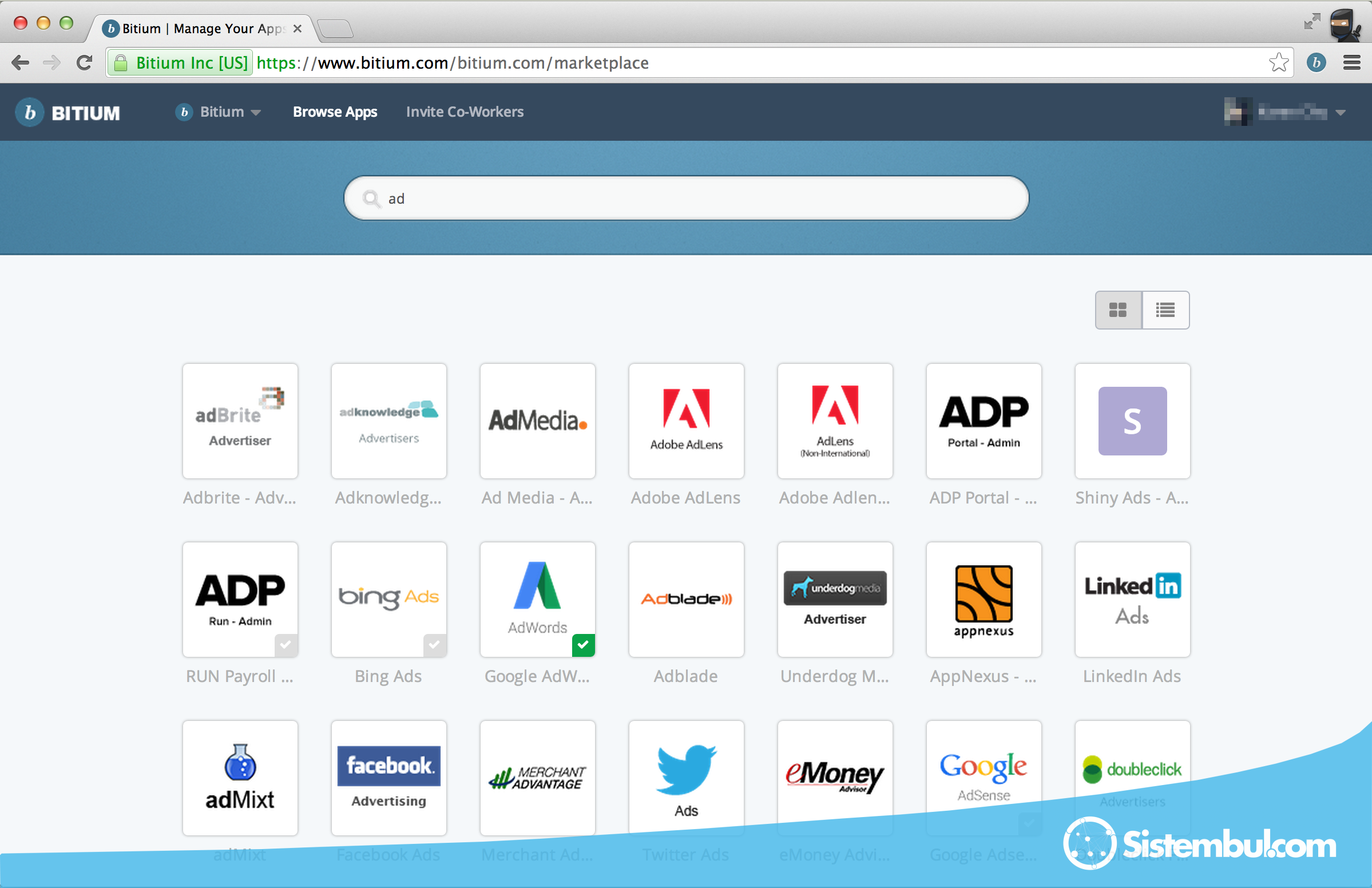The height and width of the screenshot is (888, 1372).
Task: Toggle the checkmark on Bing Ads tile
Action: click(435, 645)
